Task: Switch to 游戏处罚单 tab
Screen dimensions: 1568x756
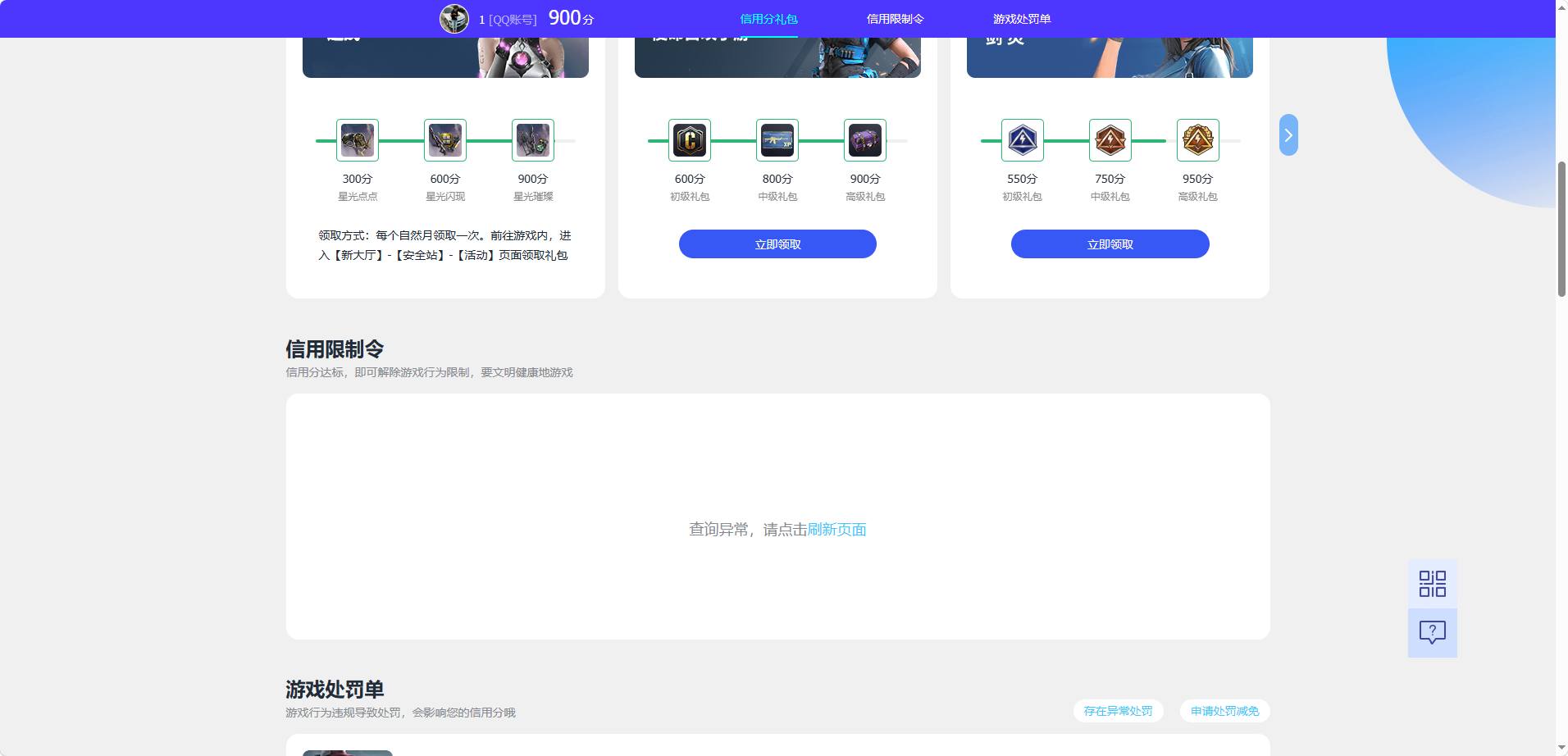Action: tap(1022, 19)
